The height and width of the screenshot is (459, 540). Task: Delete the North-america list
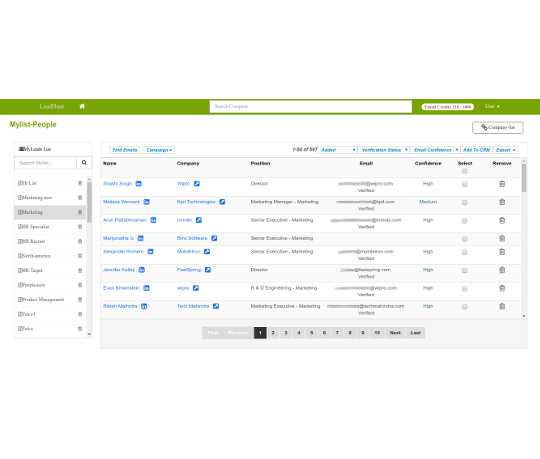click(x=80, y=256)
